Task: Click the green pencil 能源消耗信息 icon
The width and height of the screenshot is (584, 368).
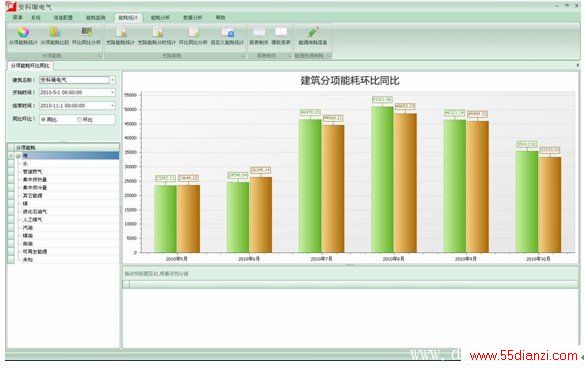Action: (x=313, y=32)
